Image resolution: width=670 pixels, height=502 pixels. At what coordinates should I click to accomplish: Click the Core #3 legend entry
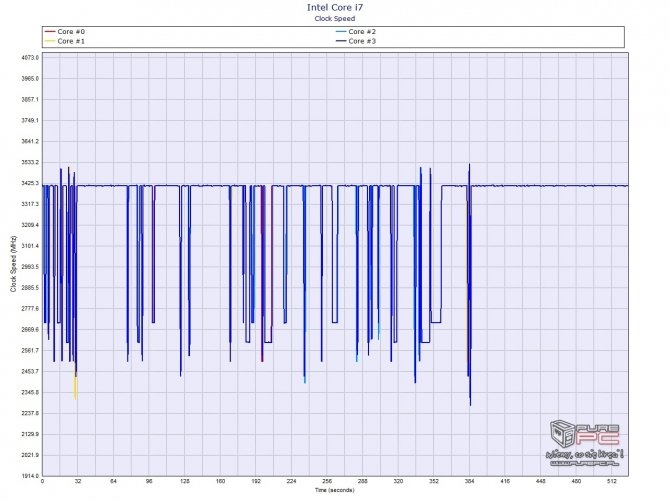click(x=356, y=41)
